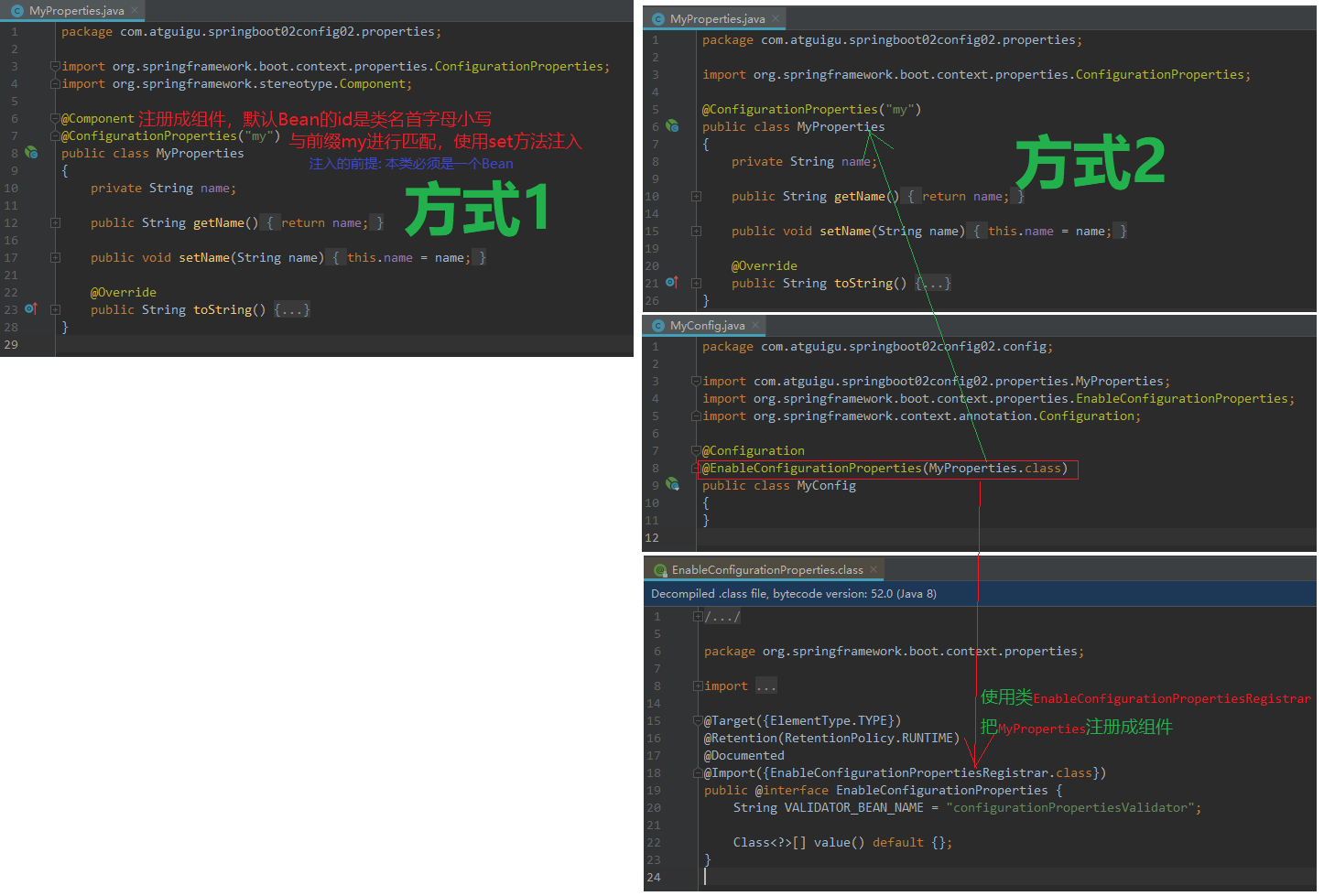Click the class icon on the MyConfig.java tab

coord(657,326)
